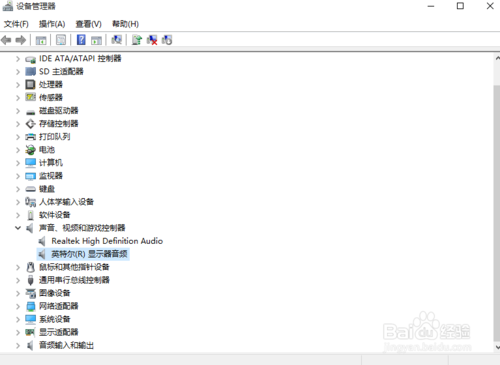Click the toolbar icon right of the red X
The image size is (500, 365).
coord(167,40)
